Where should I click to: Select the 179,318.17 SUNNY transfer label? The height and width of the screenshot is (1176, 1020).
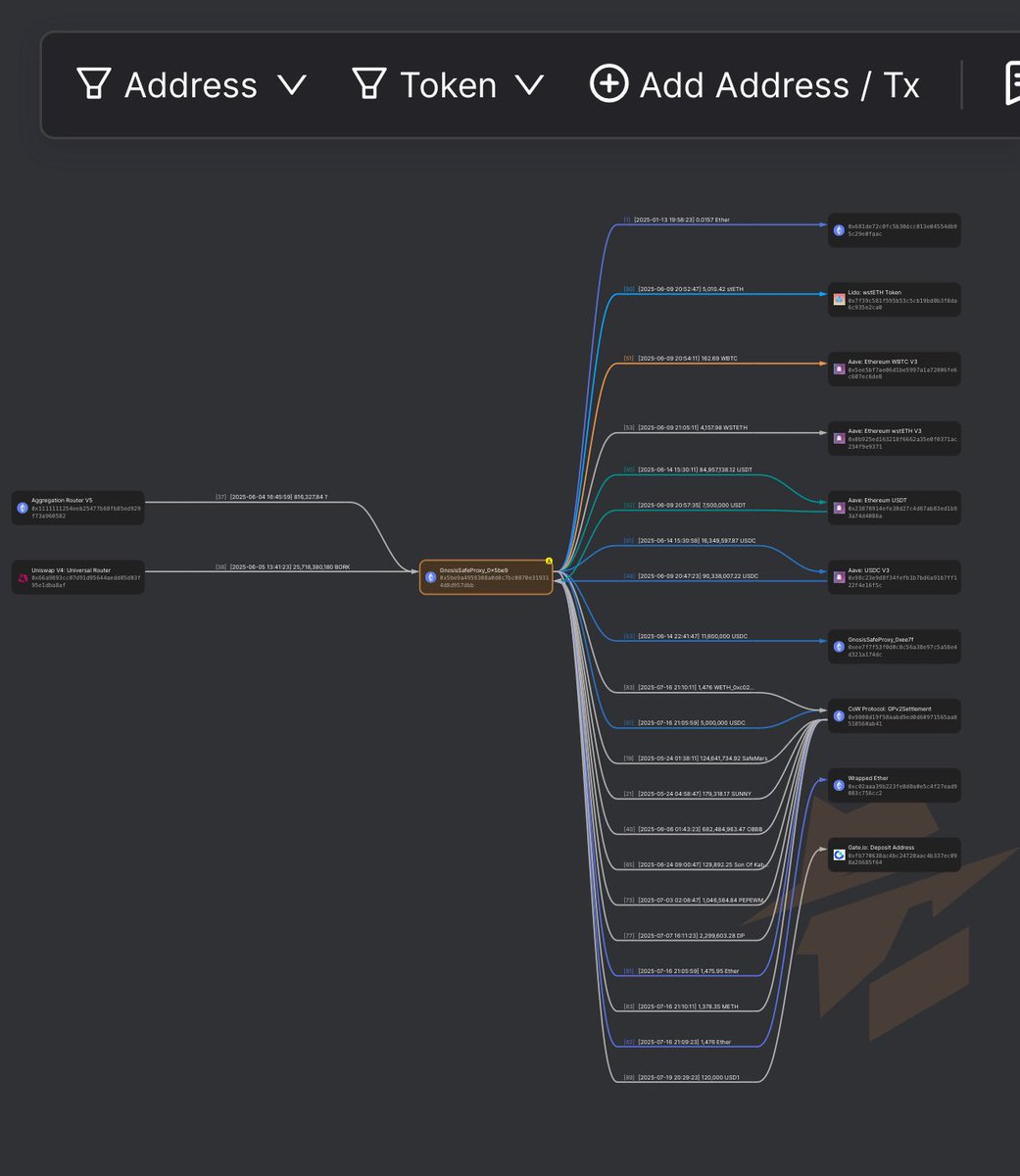click(687, 794)
